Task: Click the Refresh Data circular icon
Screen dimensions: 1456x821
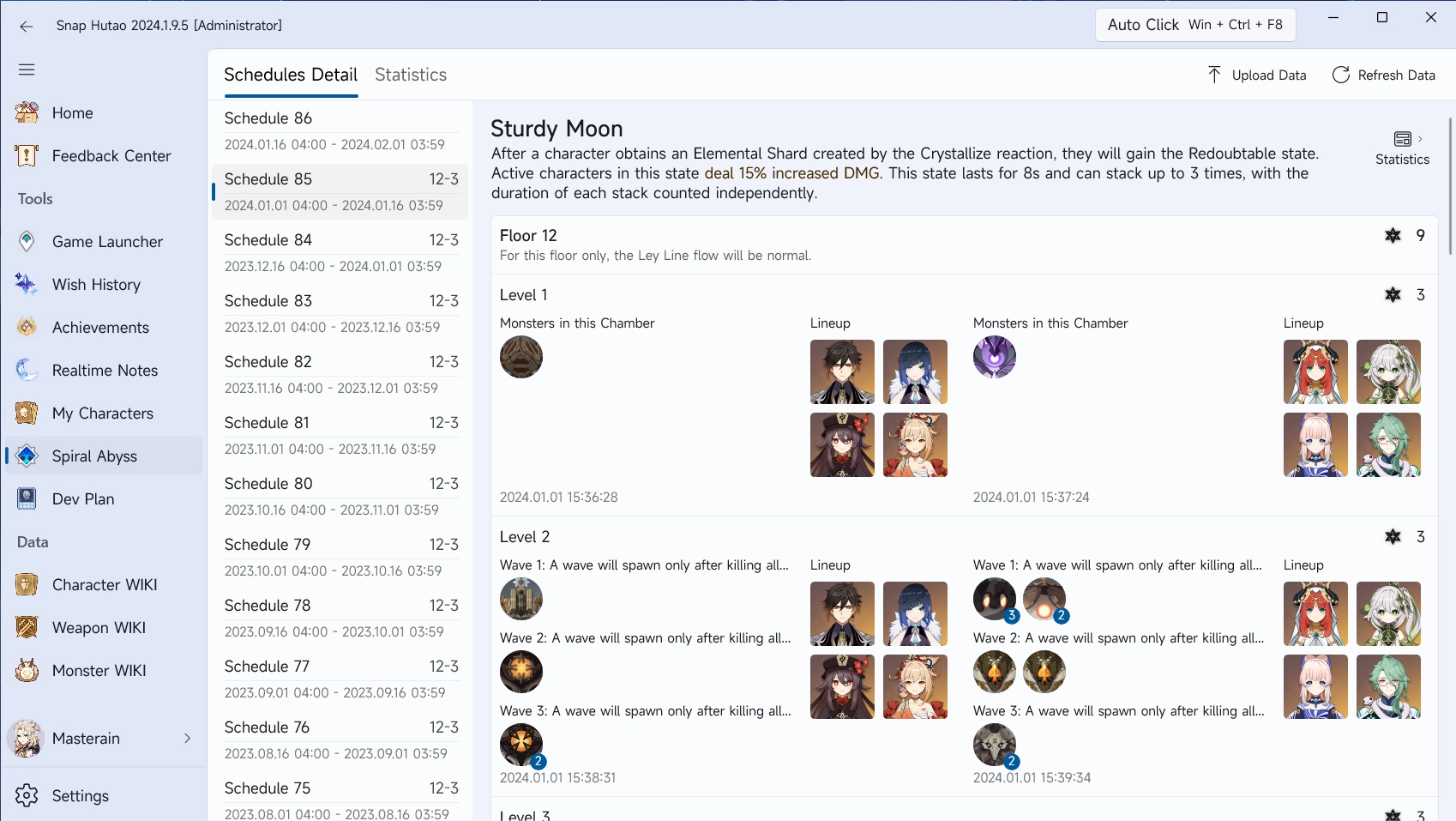Action: [x=1340, y=75]
